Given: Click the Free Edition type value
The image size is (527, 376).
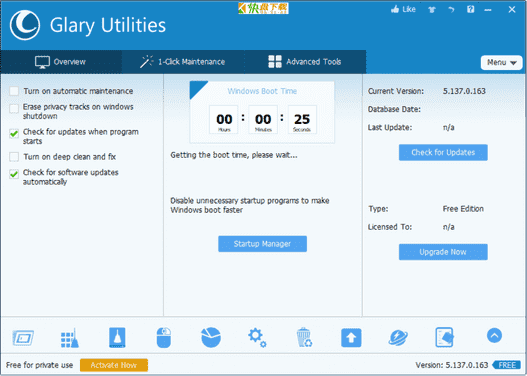Looking at the screenshot, I should tap(463, 209).
